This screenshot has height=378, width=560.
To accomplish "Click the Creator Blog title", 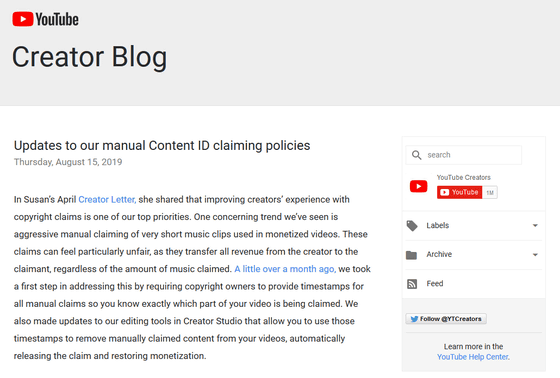I will click(x=89, y=57).
